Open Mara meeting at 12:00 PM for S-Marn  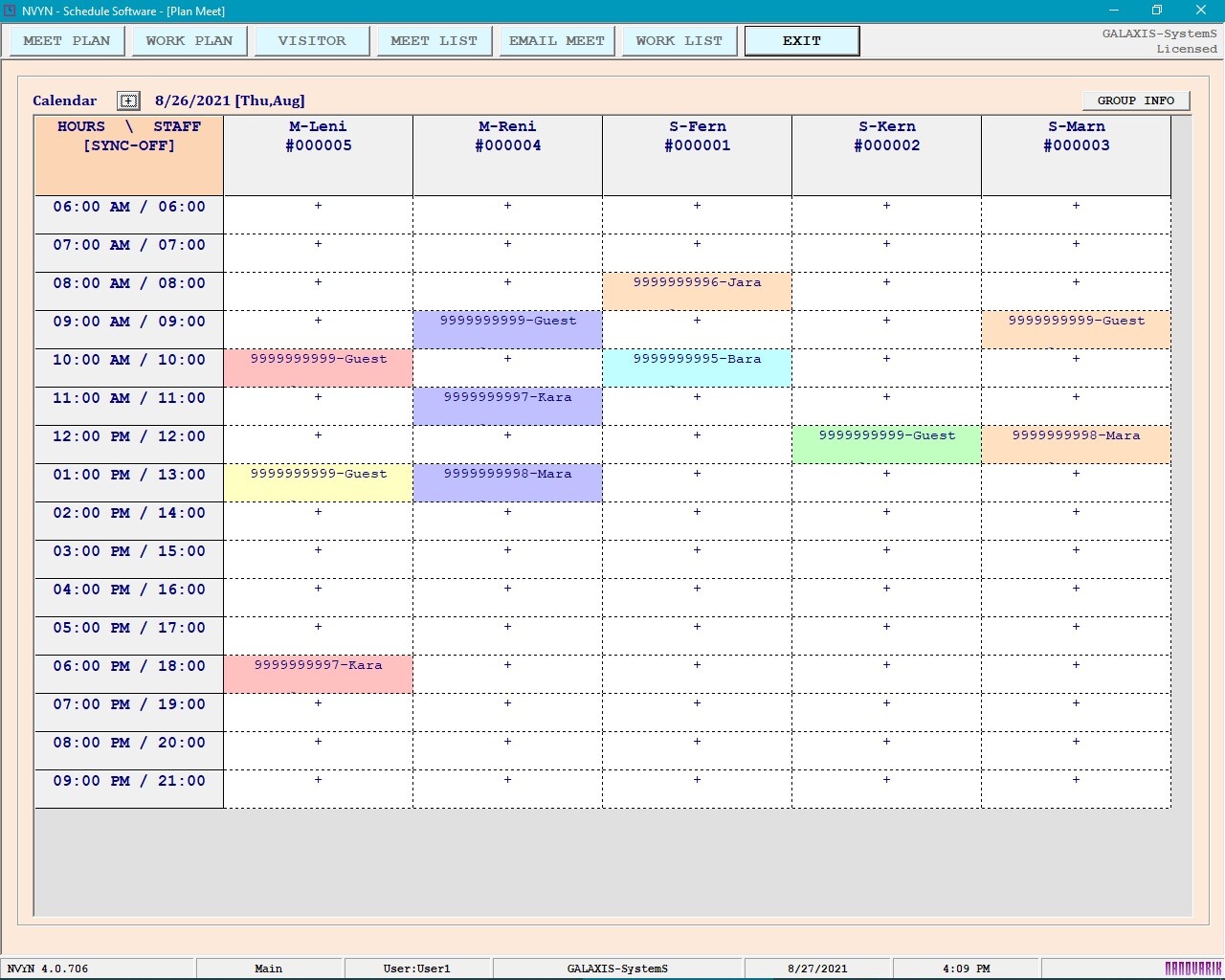1077,444
